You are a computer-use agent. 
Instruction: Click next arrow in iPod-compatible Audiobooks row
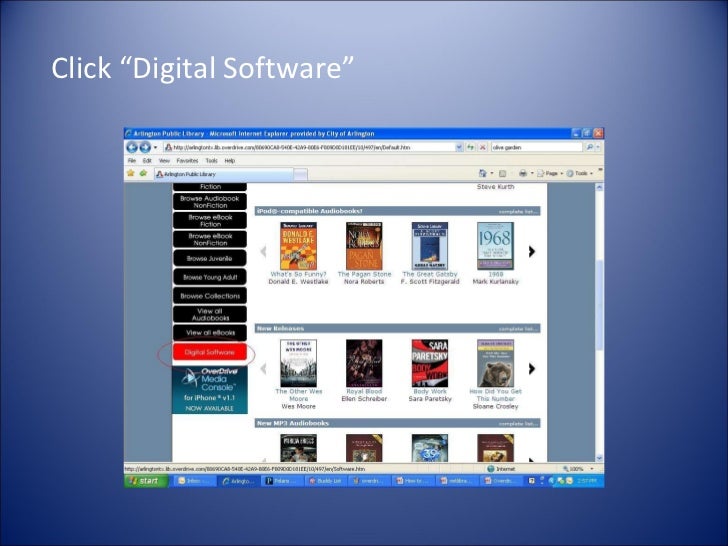(x=532, y=251)
